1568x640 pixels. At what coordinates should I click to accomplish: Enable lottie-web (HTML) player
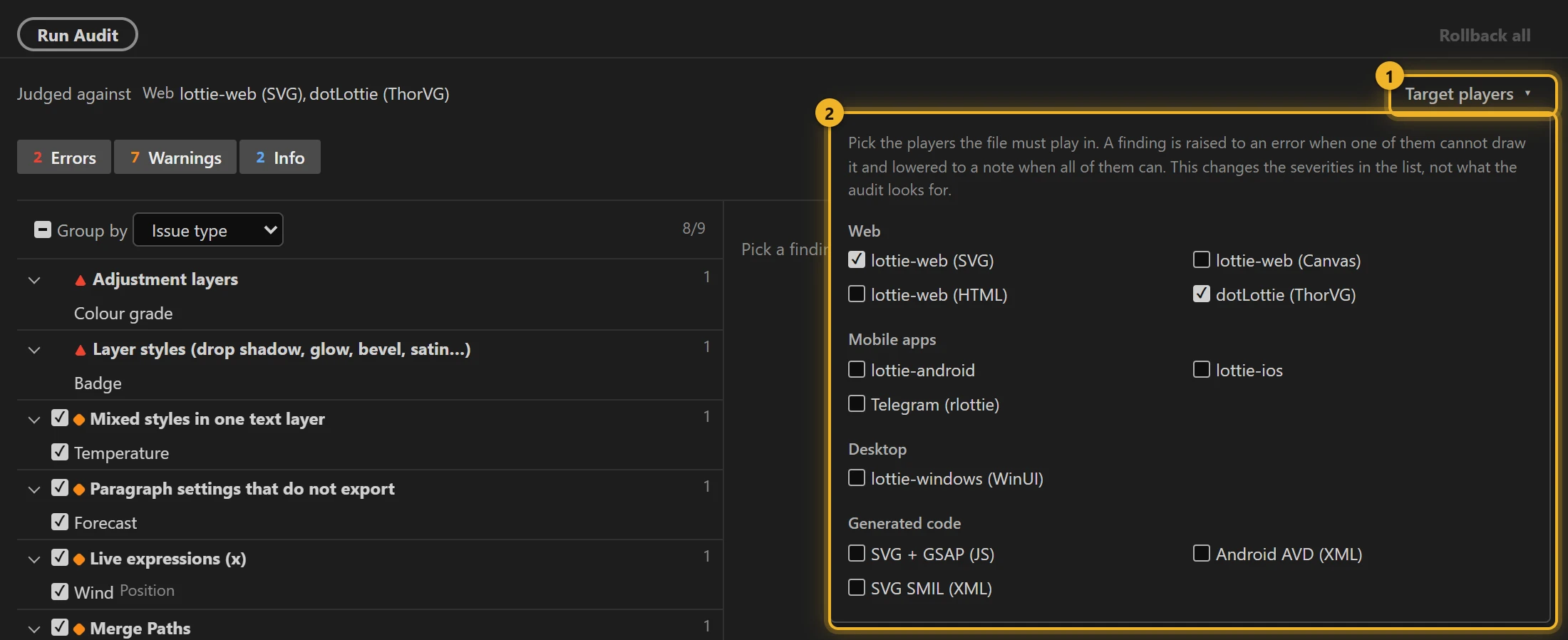pyautogui.click(x=857, y=294)
